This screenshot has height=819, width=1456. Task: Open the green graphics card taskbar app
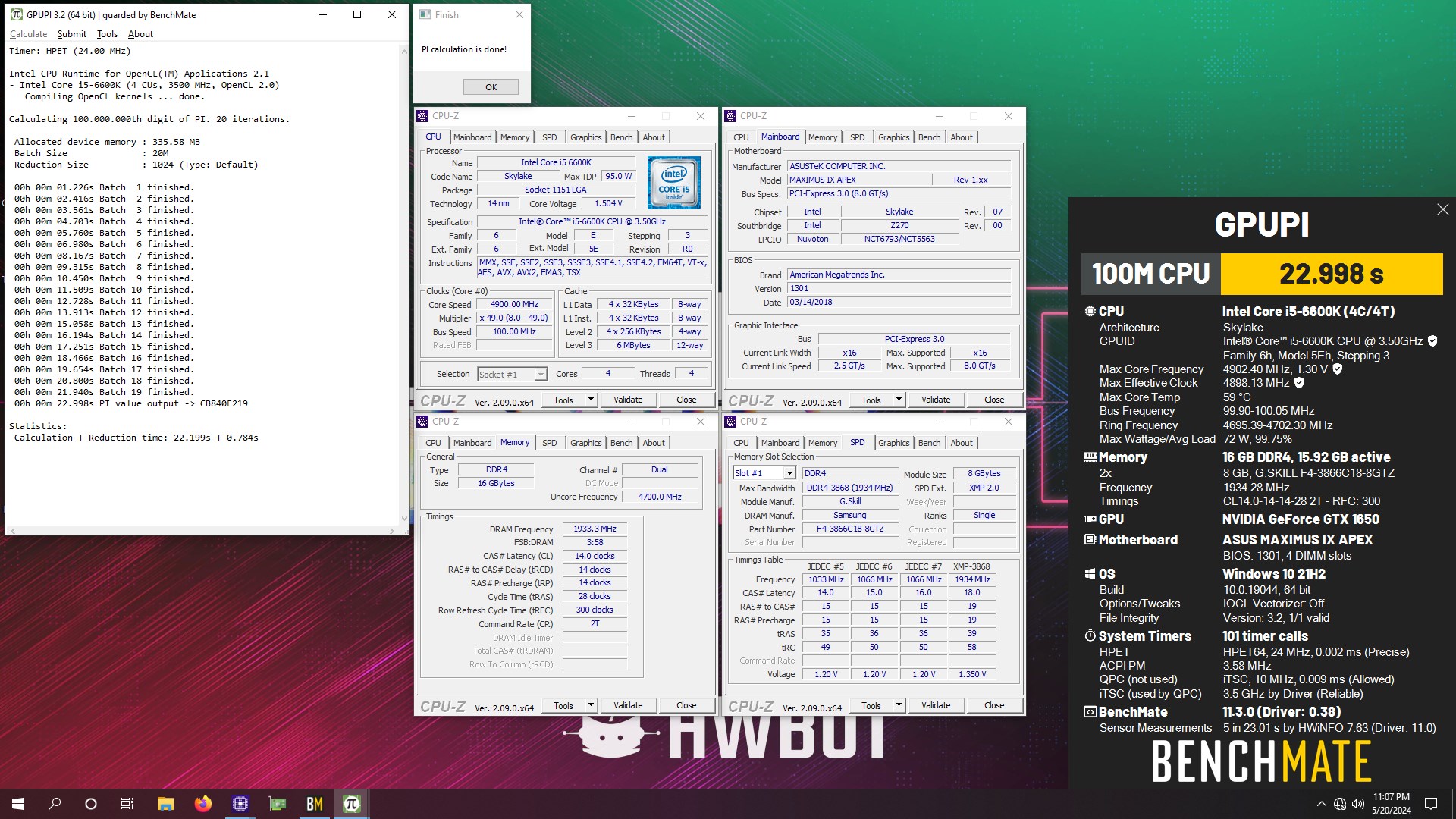(278, 804)
